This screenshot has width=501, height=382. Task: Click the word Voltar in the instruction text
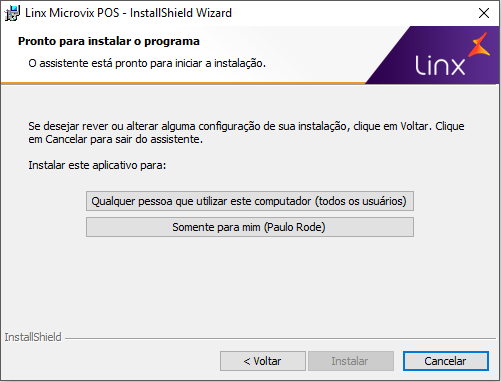[414, 126]
